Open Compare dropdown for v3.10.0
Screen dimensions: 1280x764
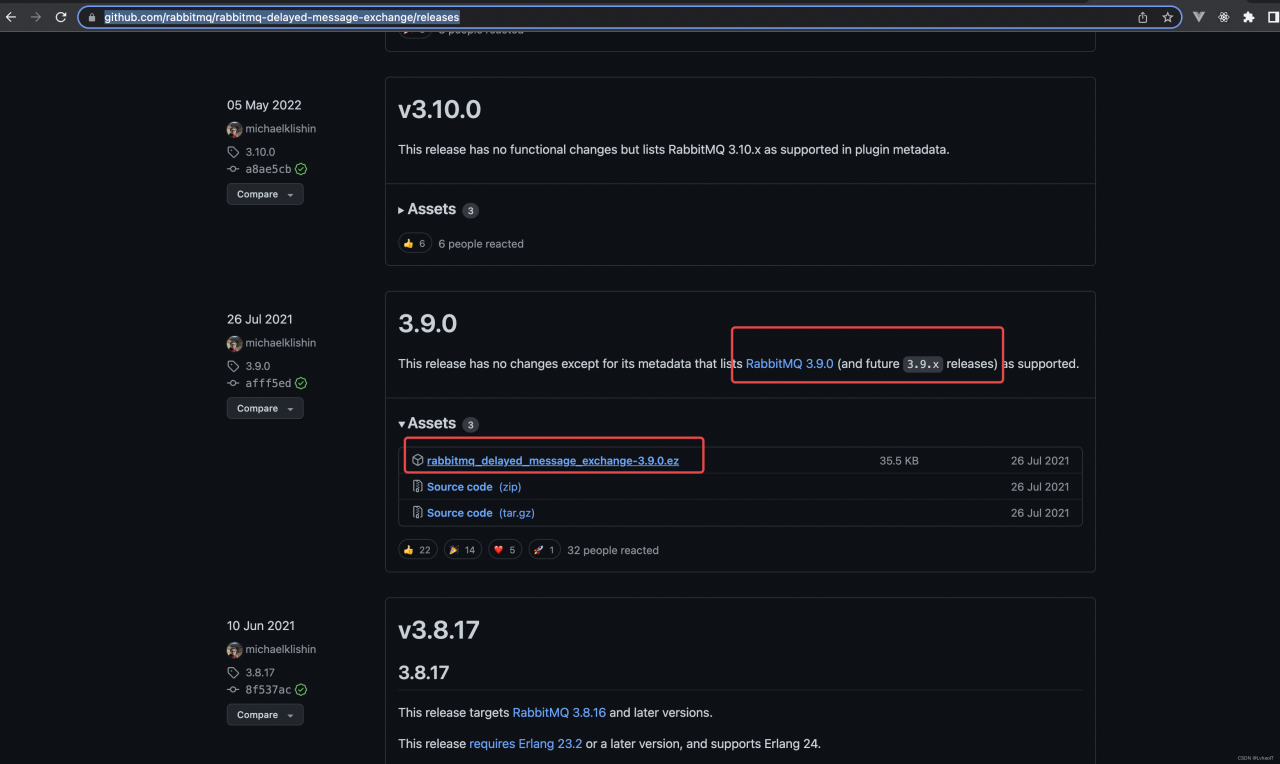pos(265,194)
